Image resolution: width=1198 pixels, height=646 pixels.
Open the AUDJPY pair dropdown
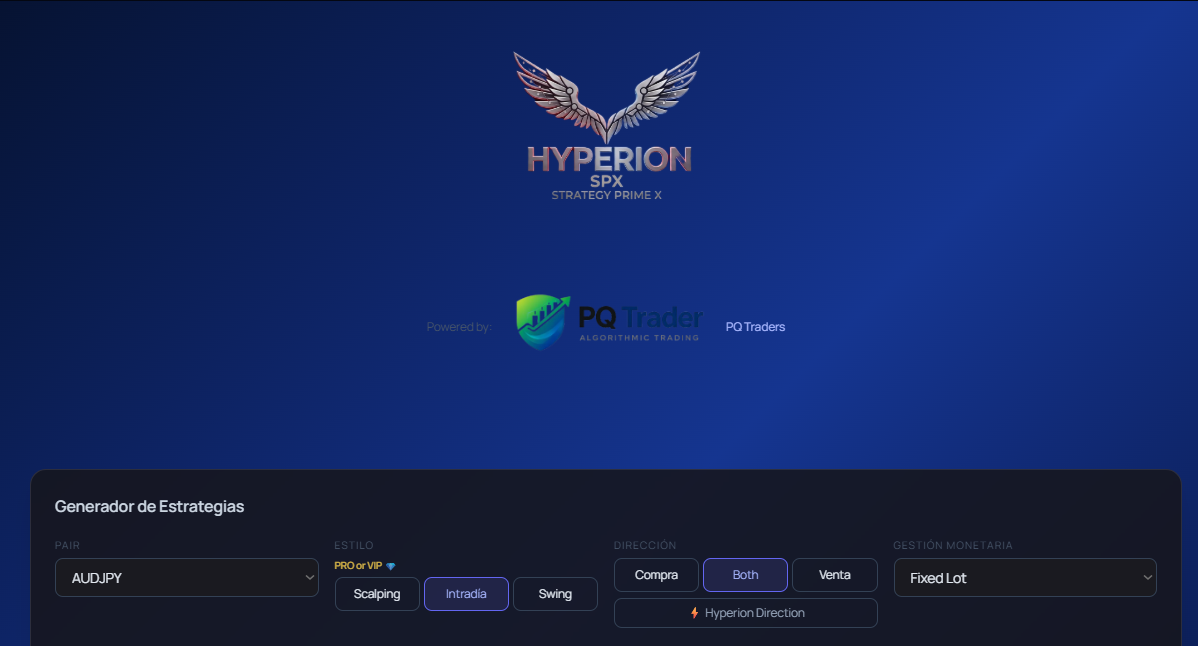186,578
